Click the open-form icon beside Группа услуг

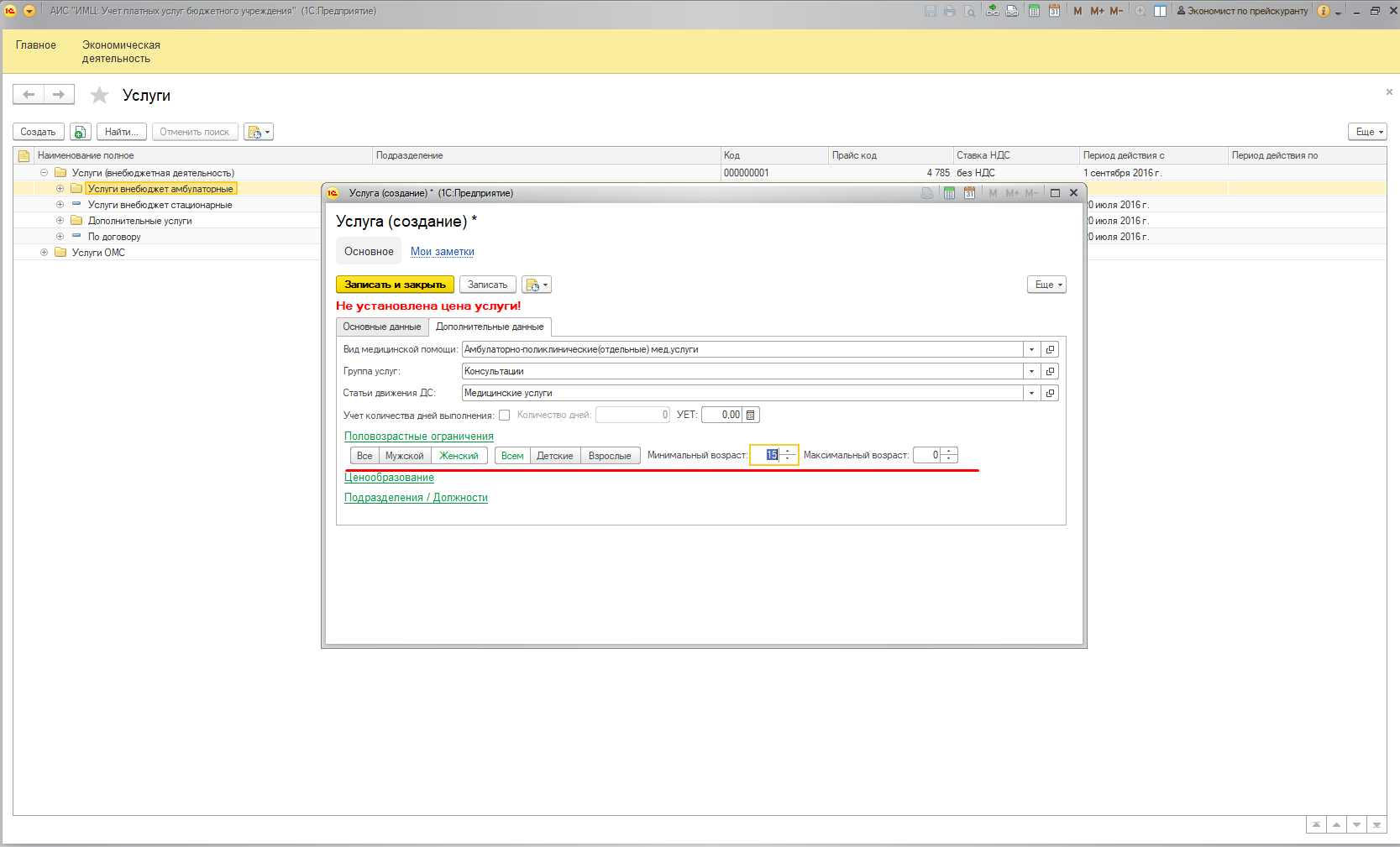1050,371
